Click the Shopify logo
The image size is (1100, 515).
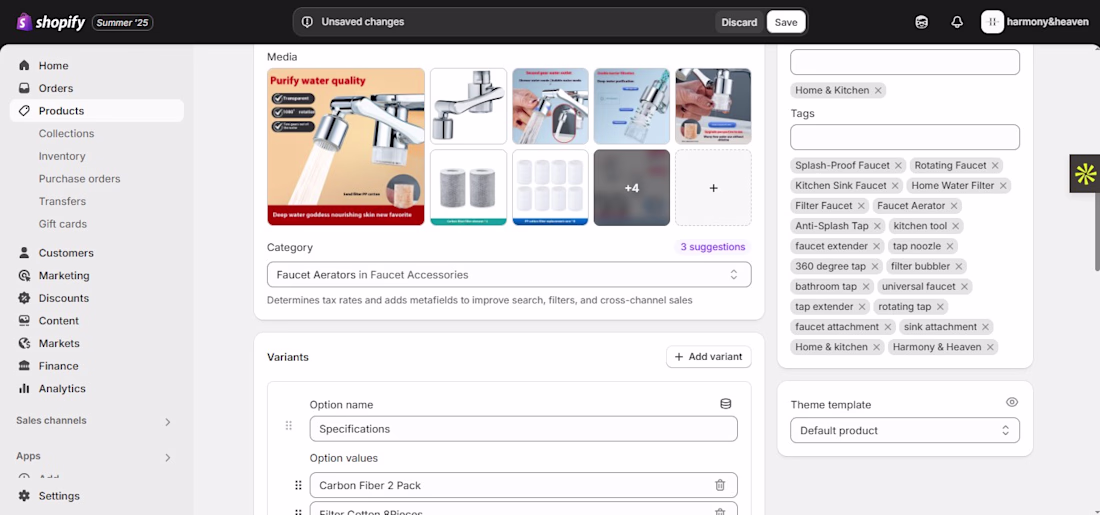tap(51, 22)
